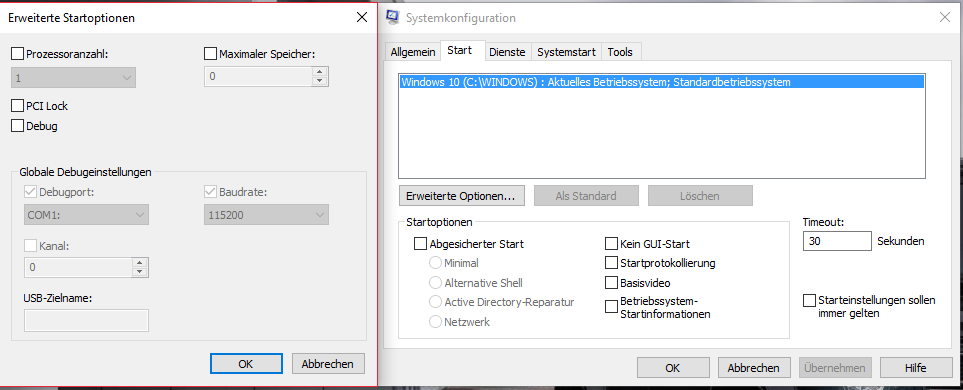Enable the Prozessoranzahl checkbox
This screenshot has width=963, height=390.
coord(17,54)
